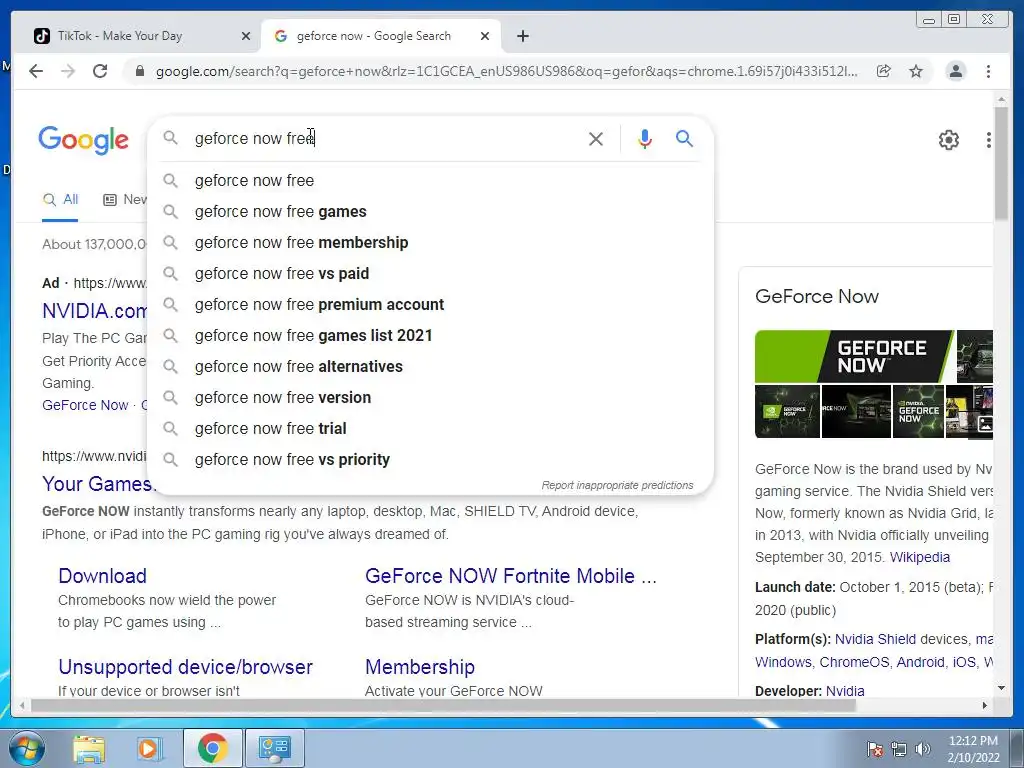The width and height of the screenshot is (1024, 768).
Task: Click the Chrome taskbar icon
Action: point(212,748)
